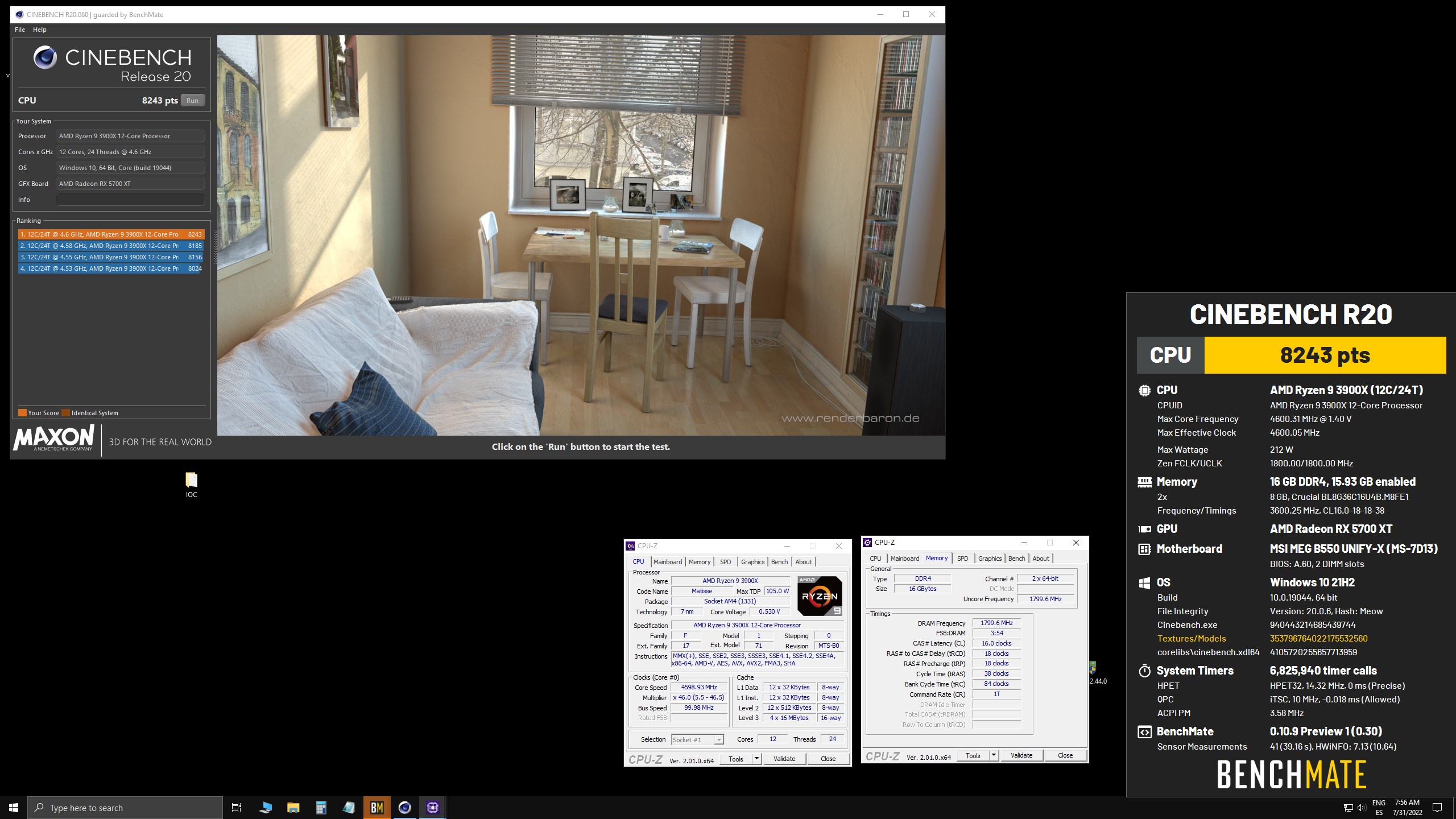Open the SPD tab in the CPU-Z CPU window
This screenshot has width=1456, height=819.
(726, 562)
